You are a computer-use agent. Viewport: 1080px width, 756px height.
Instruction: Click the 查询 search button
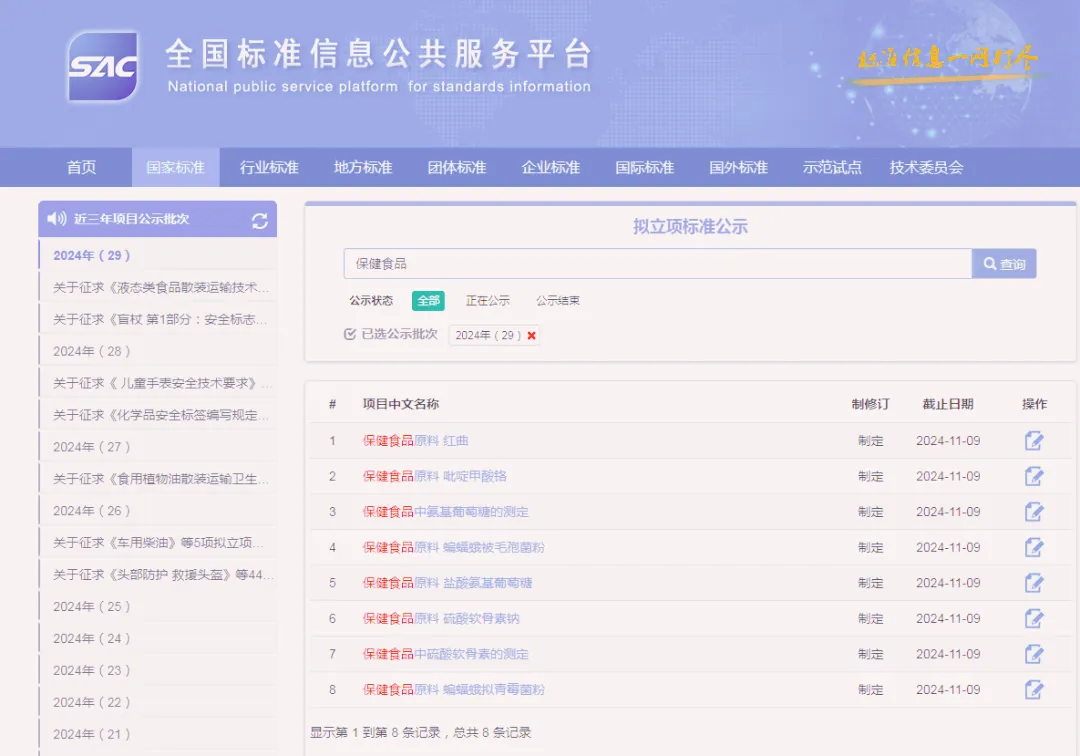click(1004, 264)
